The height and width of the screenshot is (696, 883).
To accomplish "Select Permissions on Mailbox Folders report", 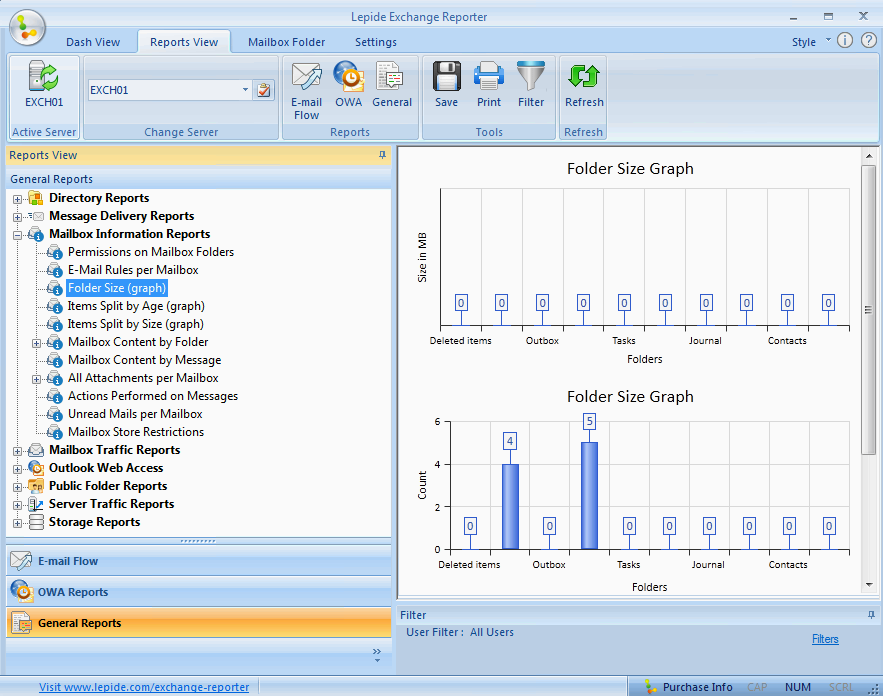I will tap(151, 252).
